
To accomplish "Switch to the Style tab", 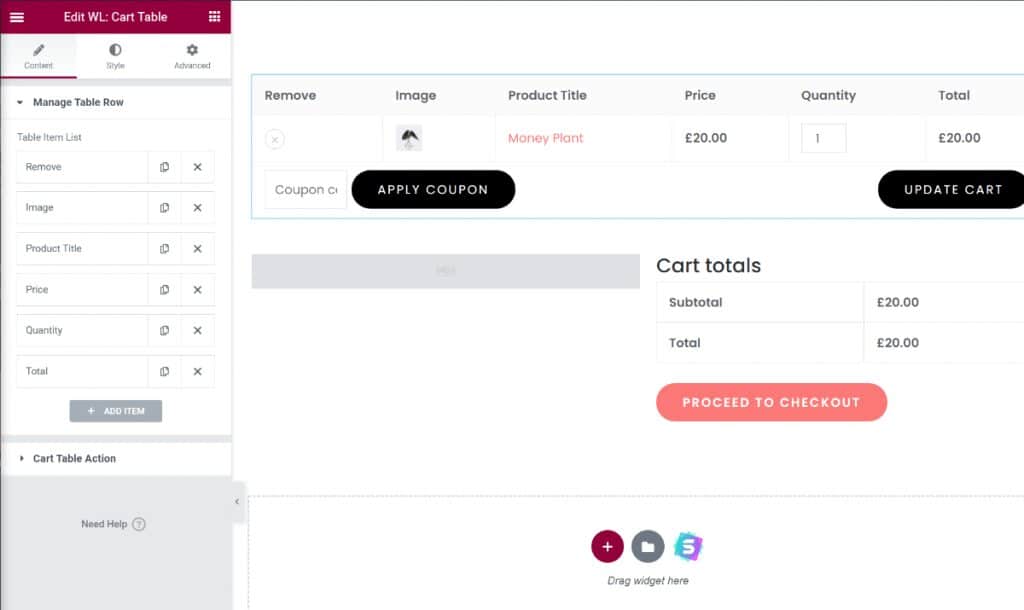I will (x=115, y=57).
